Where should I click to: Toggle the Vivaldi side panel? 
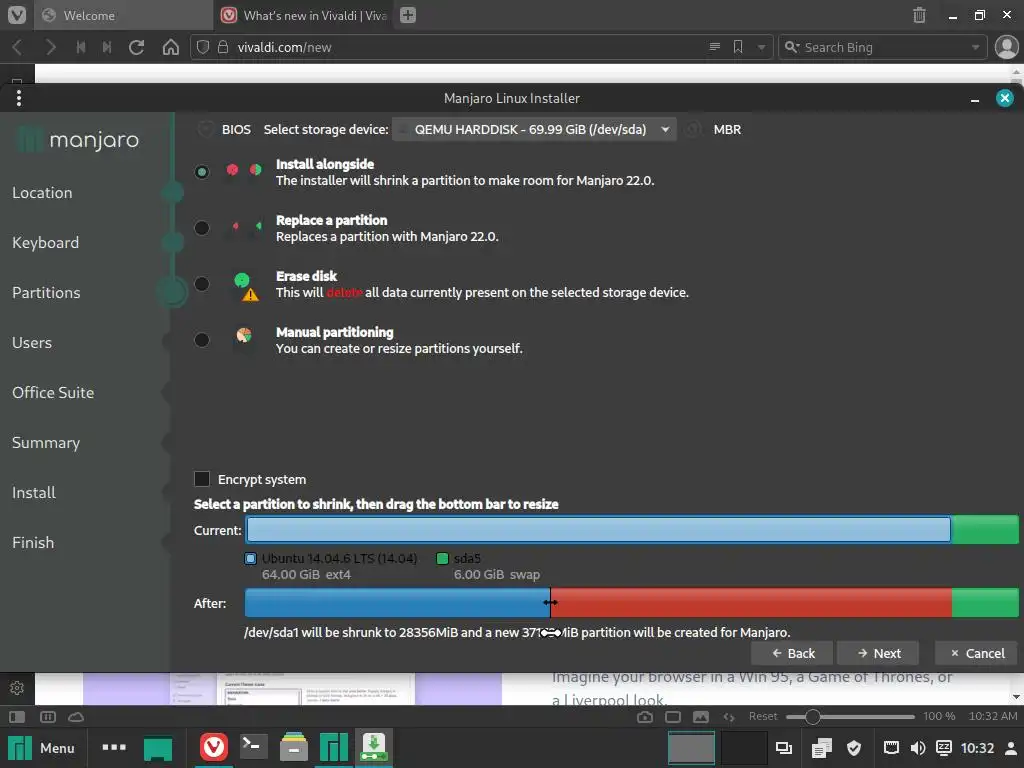click(17, 716)
